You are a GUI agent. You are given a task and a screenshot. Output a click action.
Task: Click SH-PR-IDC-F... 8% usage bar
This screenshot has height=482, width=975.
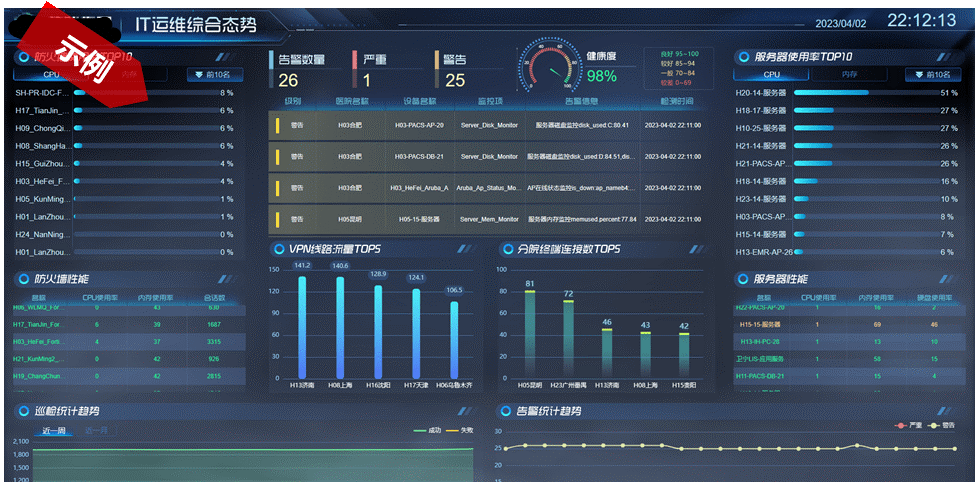point(147,93)
